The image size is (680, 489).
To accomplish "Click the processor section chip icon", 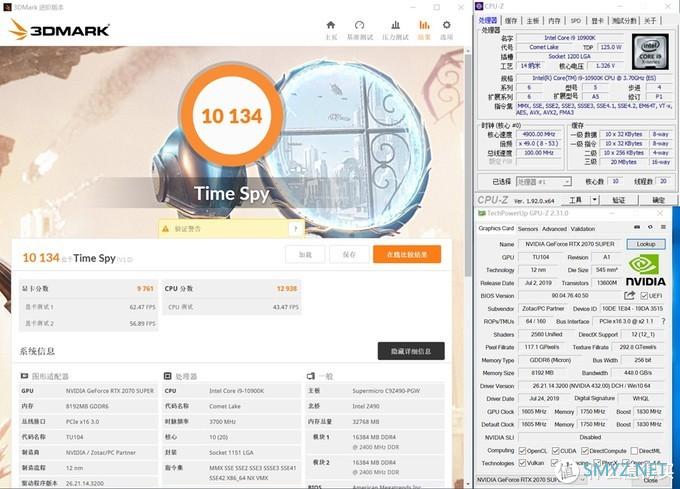I will click(167, 376).
